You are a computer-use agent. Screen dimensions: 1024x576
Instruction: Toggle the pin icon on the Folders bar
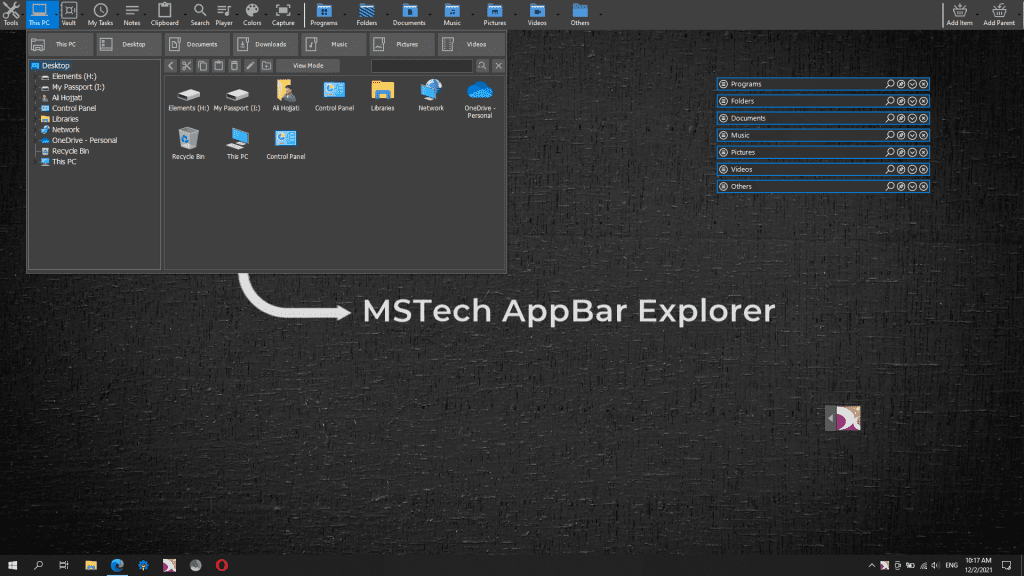pos(902,101)
